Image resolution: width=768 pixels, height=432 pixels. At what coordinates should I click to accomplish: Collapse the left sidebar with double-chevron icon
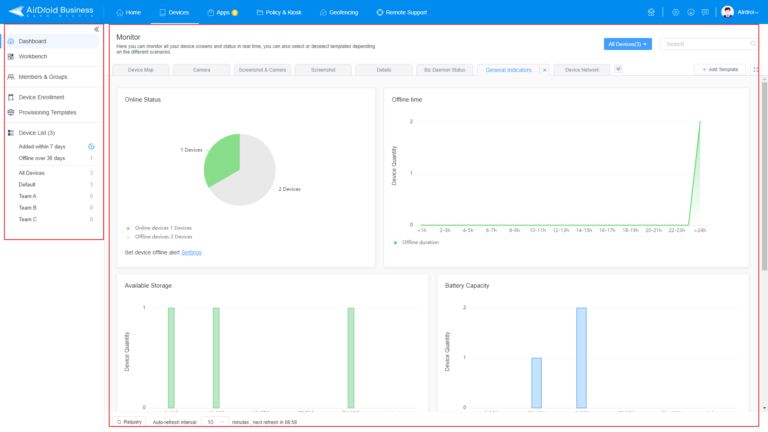[x=96, y=29]
